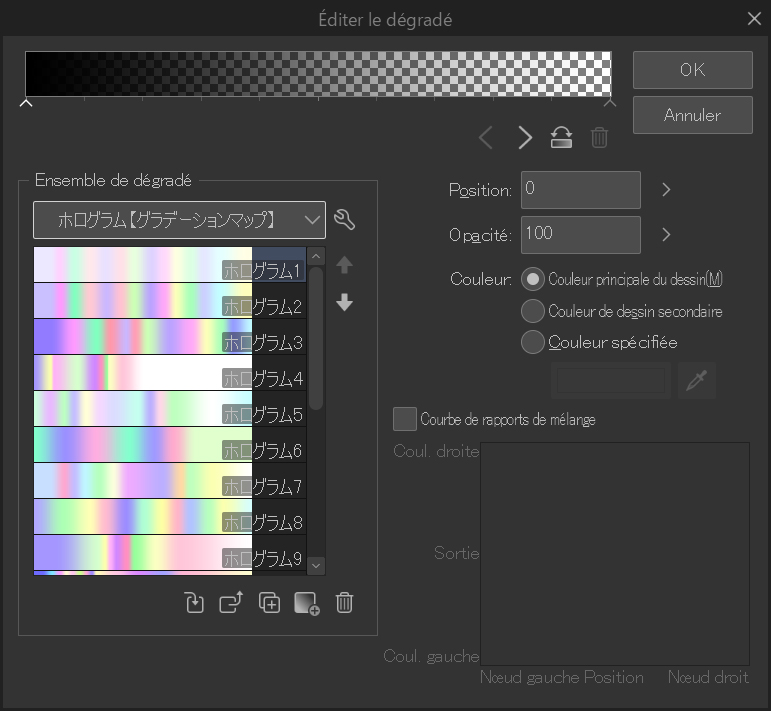The image size is (771, 711).
Task: Select Couleur de dessin secondaire option
Action: point(534,311)
